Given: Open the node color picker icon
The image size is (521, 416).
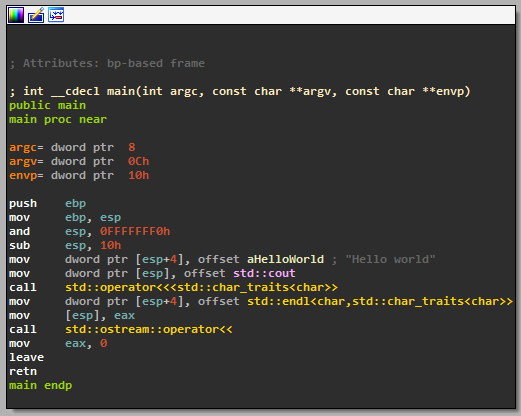Looking at the screenshot, I should [16, 15].
